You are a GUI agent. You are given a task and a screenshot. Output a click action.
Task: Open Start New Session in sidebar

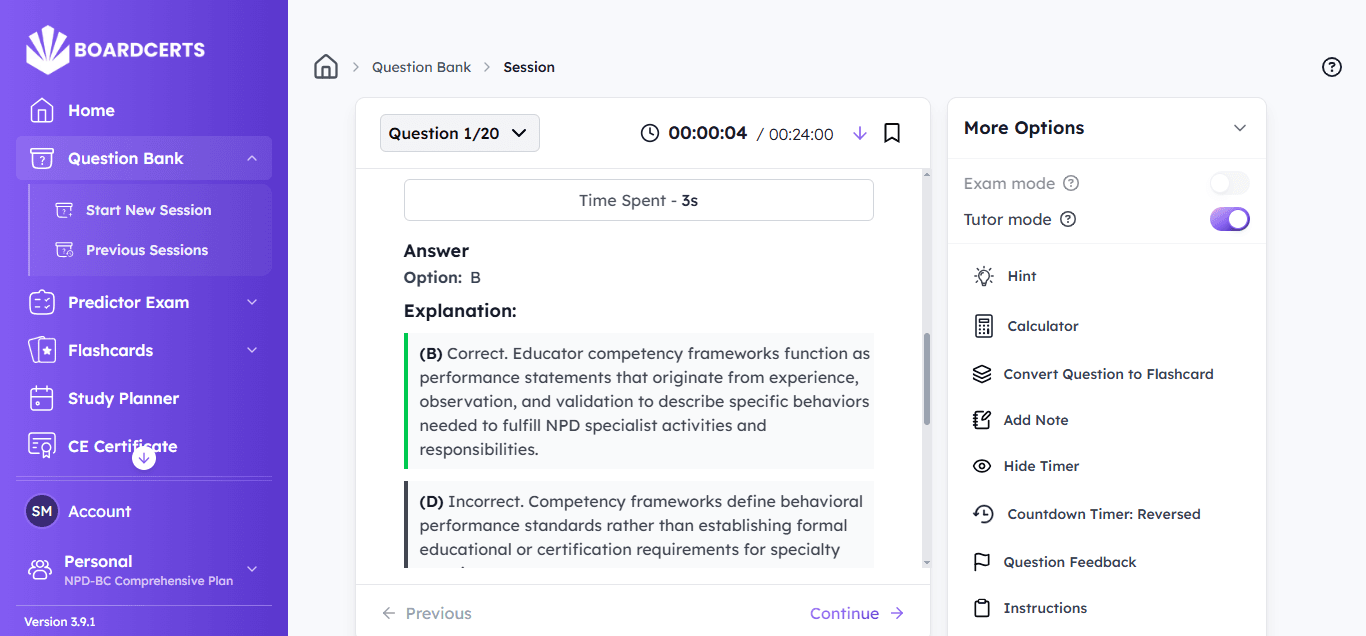(148, 210)
